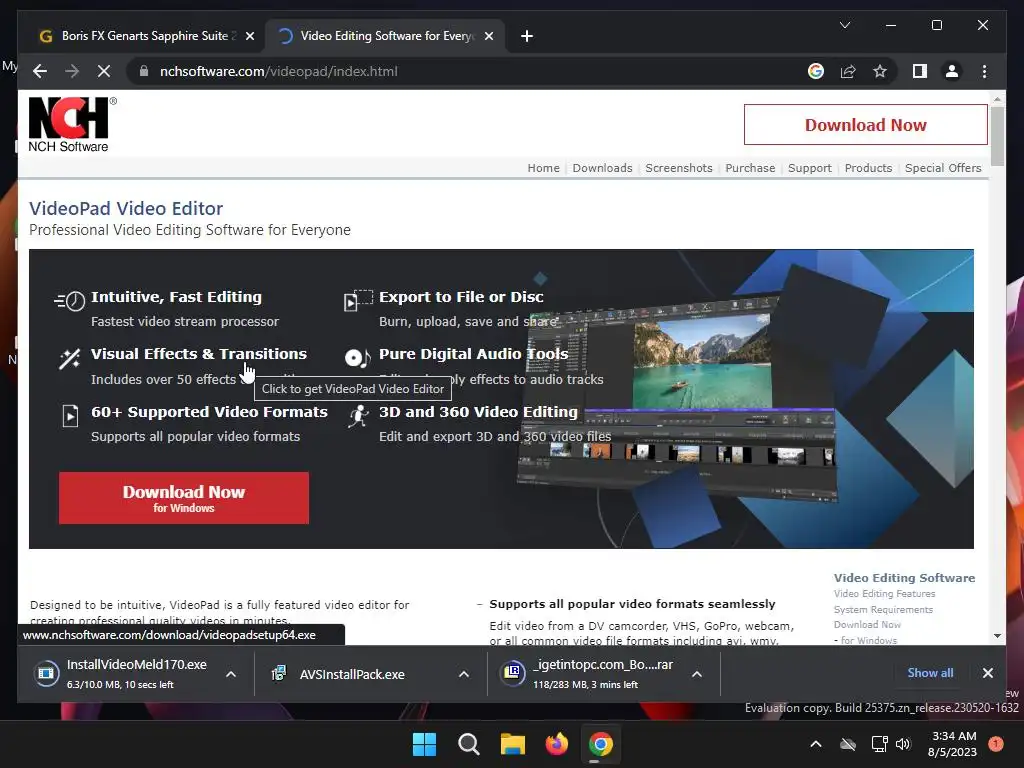Open the volume control in system tray
Screen dimensions: 1024x768
[x=903, y=744]
